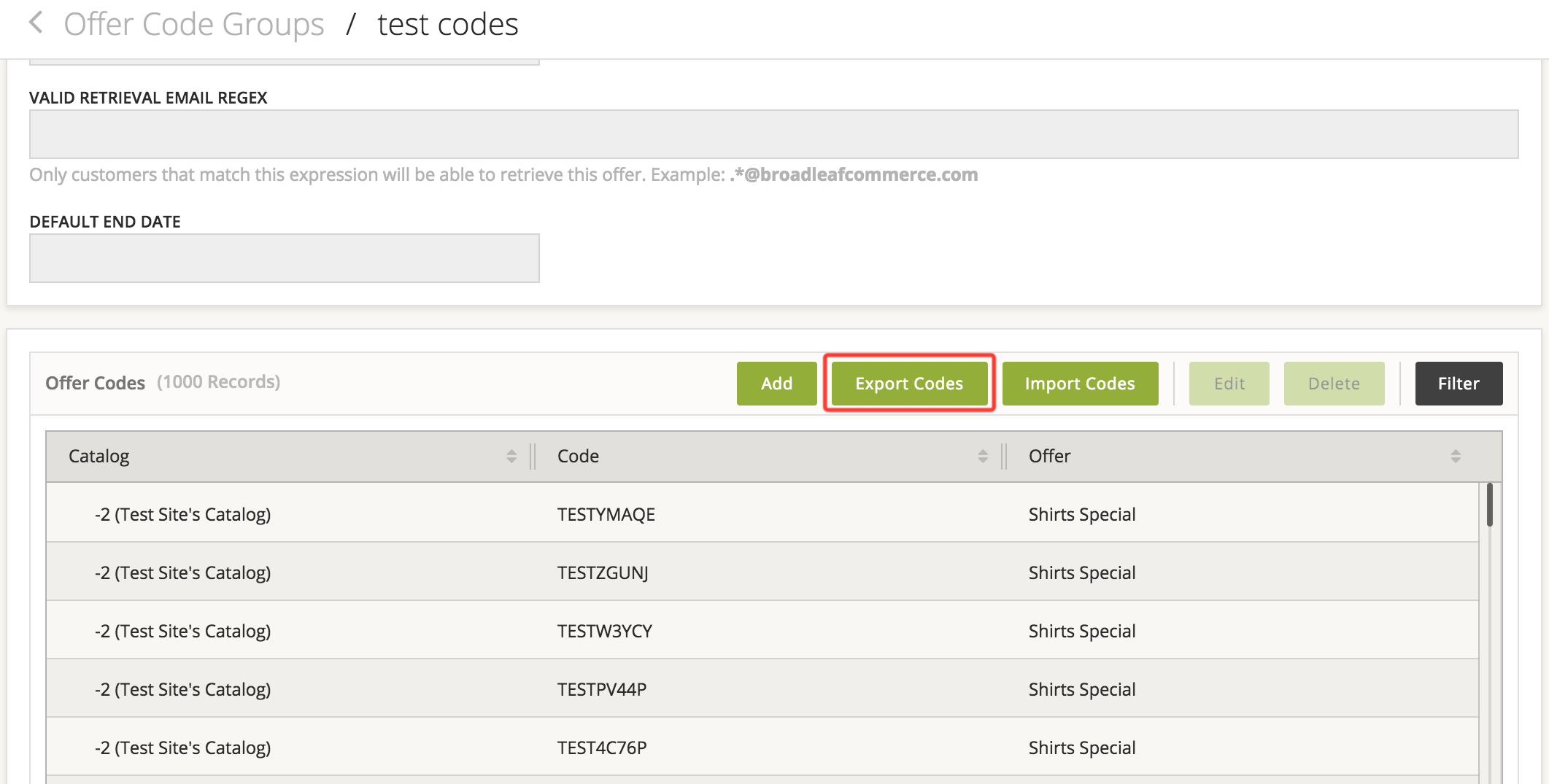
Task: Select the TEST4C76P code cell
Action: pos(602,748)
